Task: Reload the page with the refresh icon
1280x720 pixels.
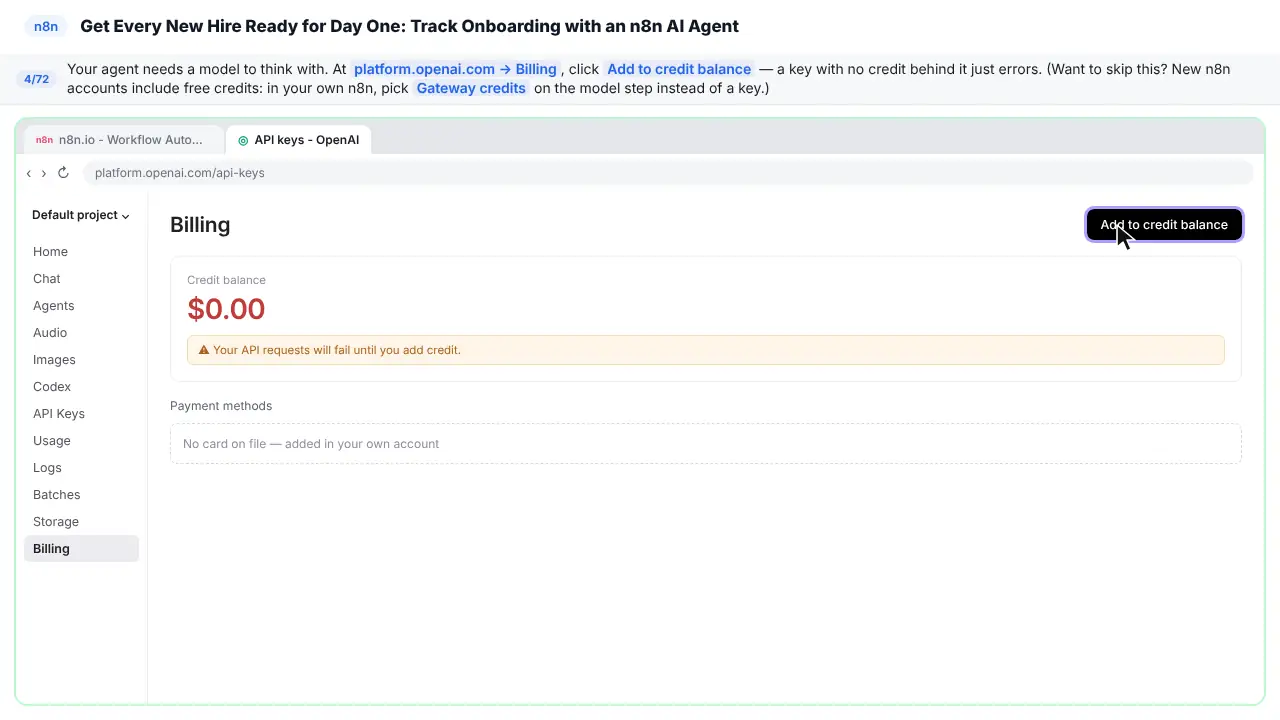Action: pos(63,173)
